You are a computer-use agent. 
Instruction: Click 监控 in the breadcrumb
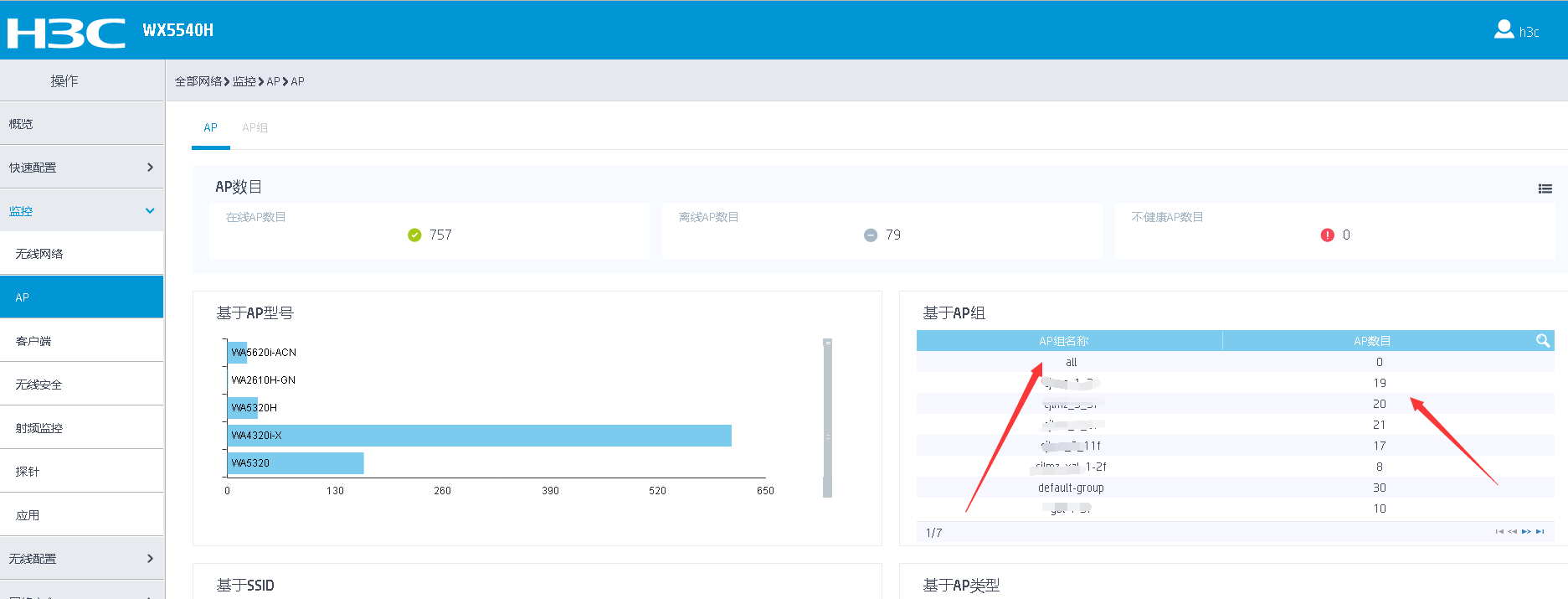pos(244,81)
